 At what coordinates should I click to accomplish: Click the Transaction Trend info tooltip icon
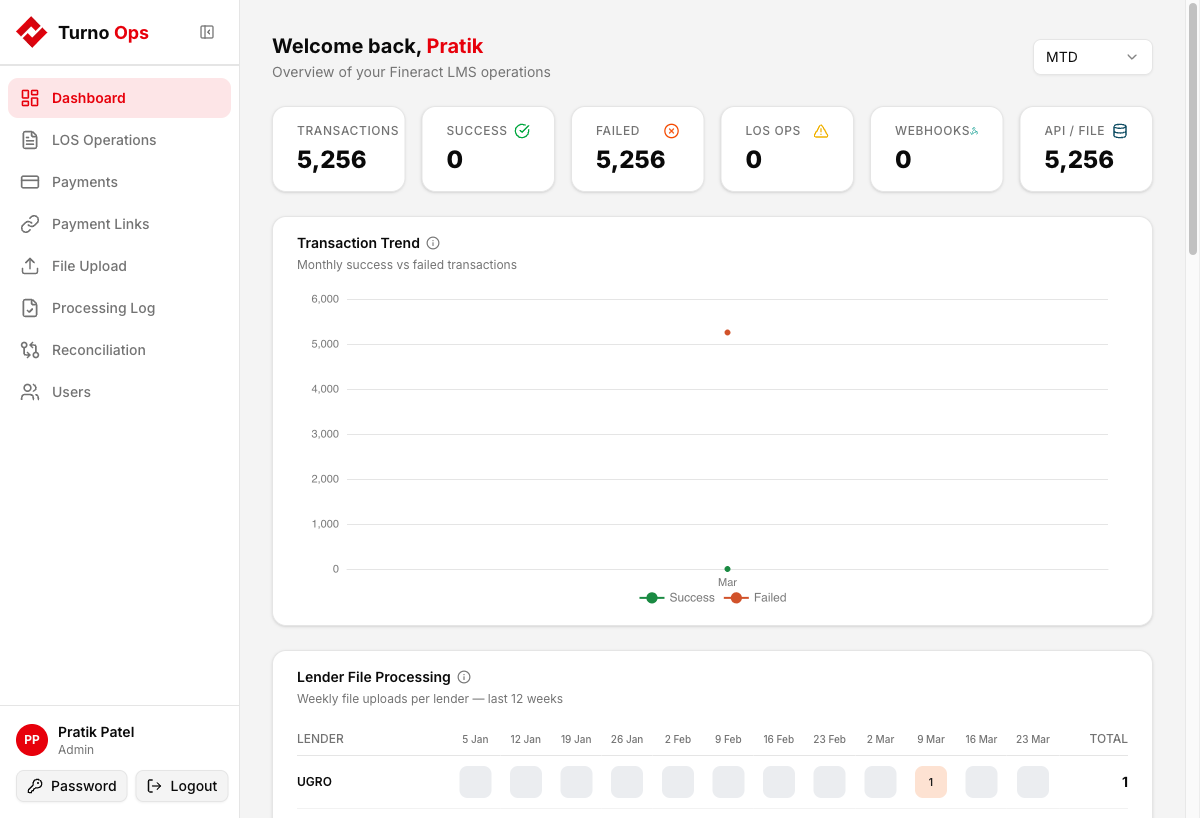pos(433,242)
